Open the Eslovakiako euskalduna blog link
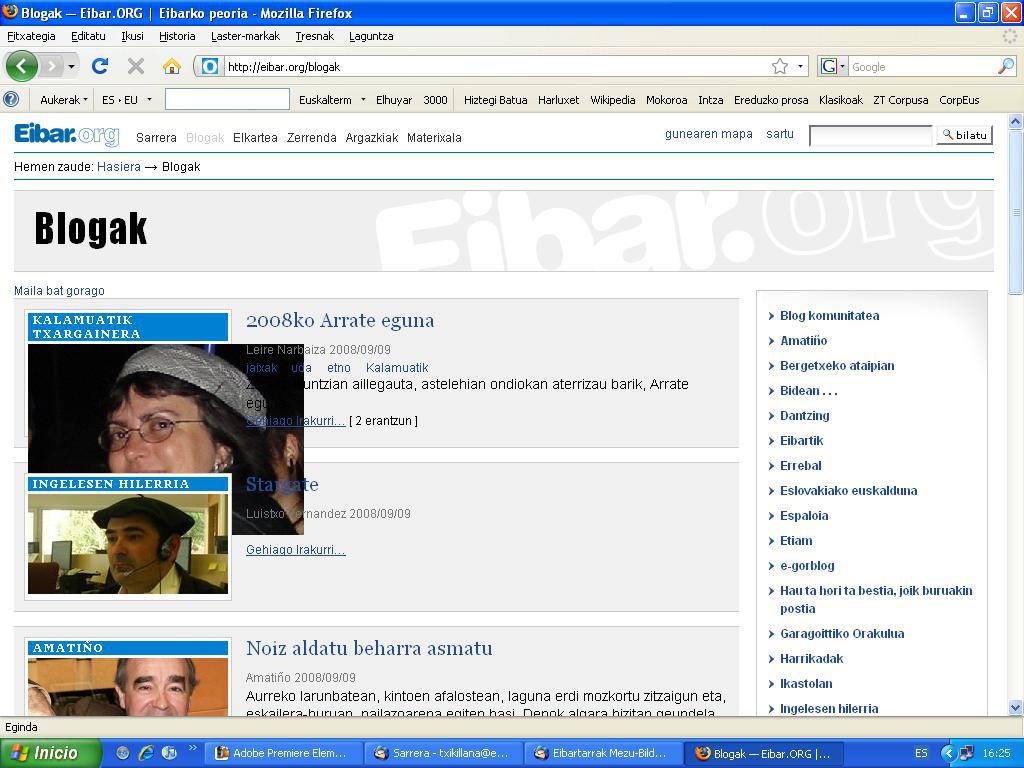 point(848,490)
